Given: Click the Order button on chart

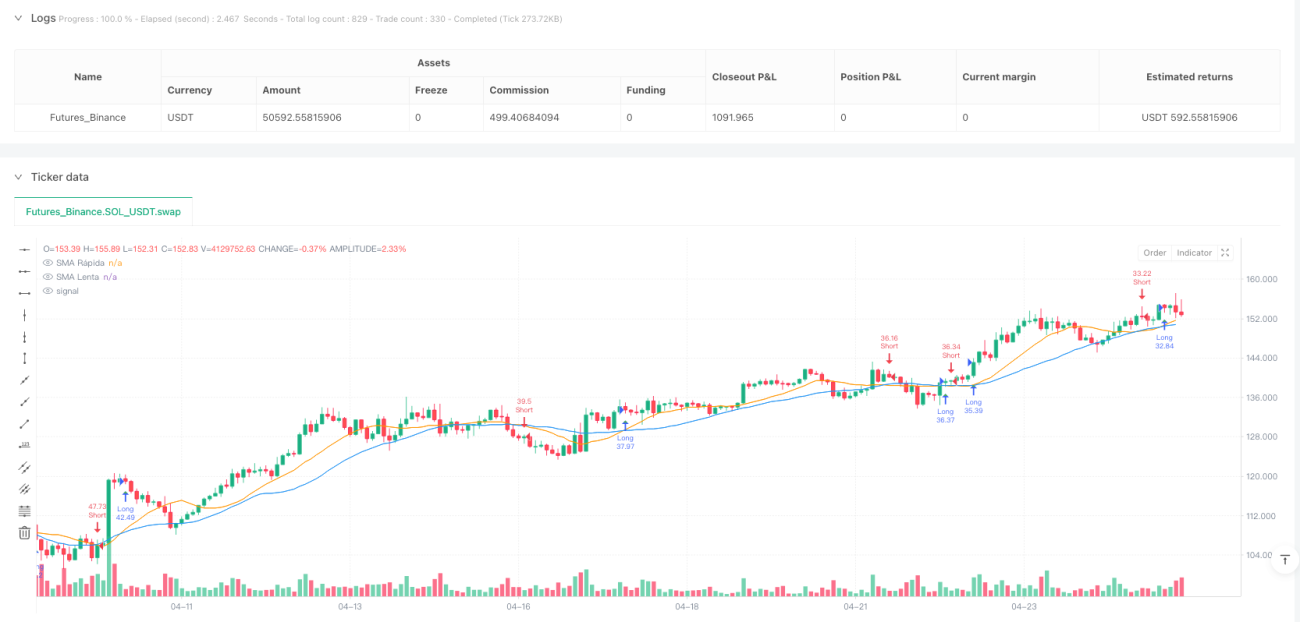Looking at the screenshot, I should (1154, 253).
